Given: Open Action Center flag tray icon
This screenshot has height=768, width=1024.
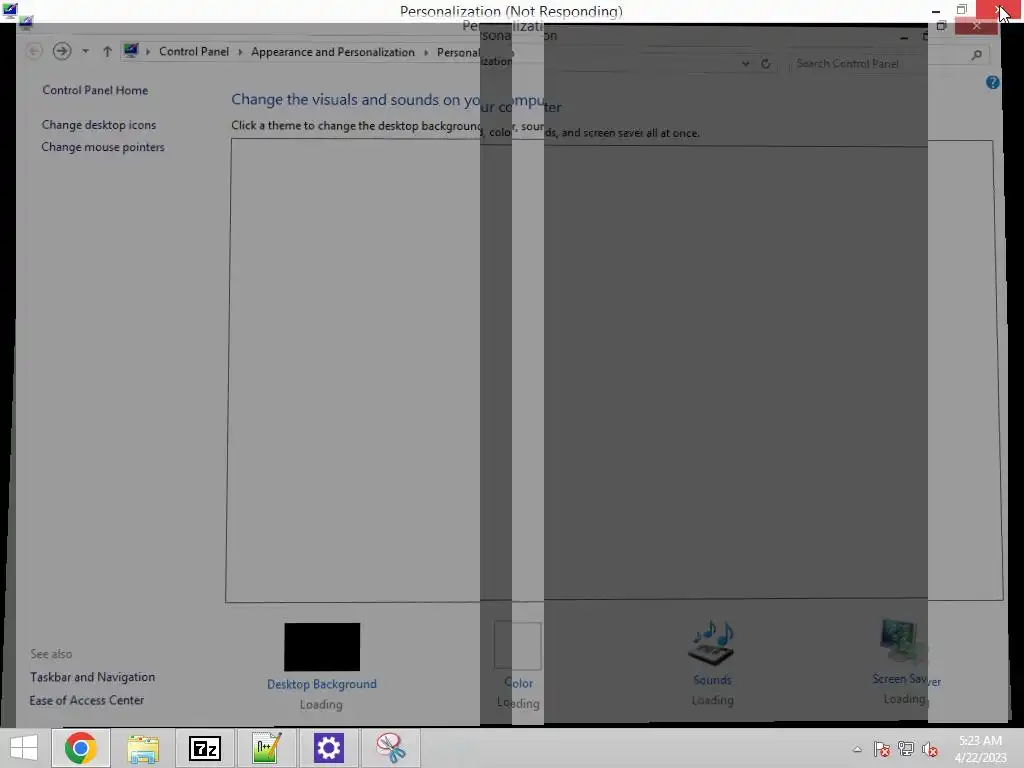Looking at the screenshot, I should coord(882,750).
